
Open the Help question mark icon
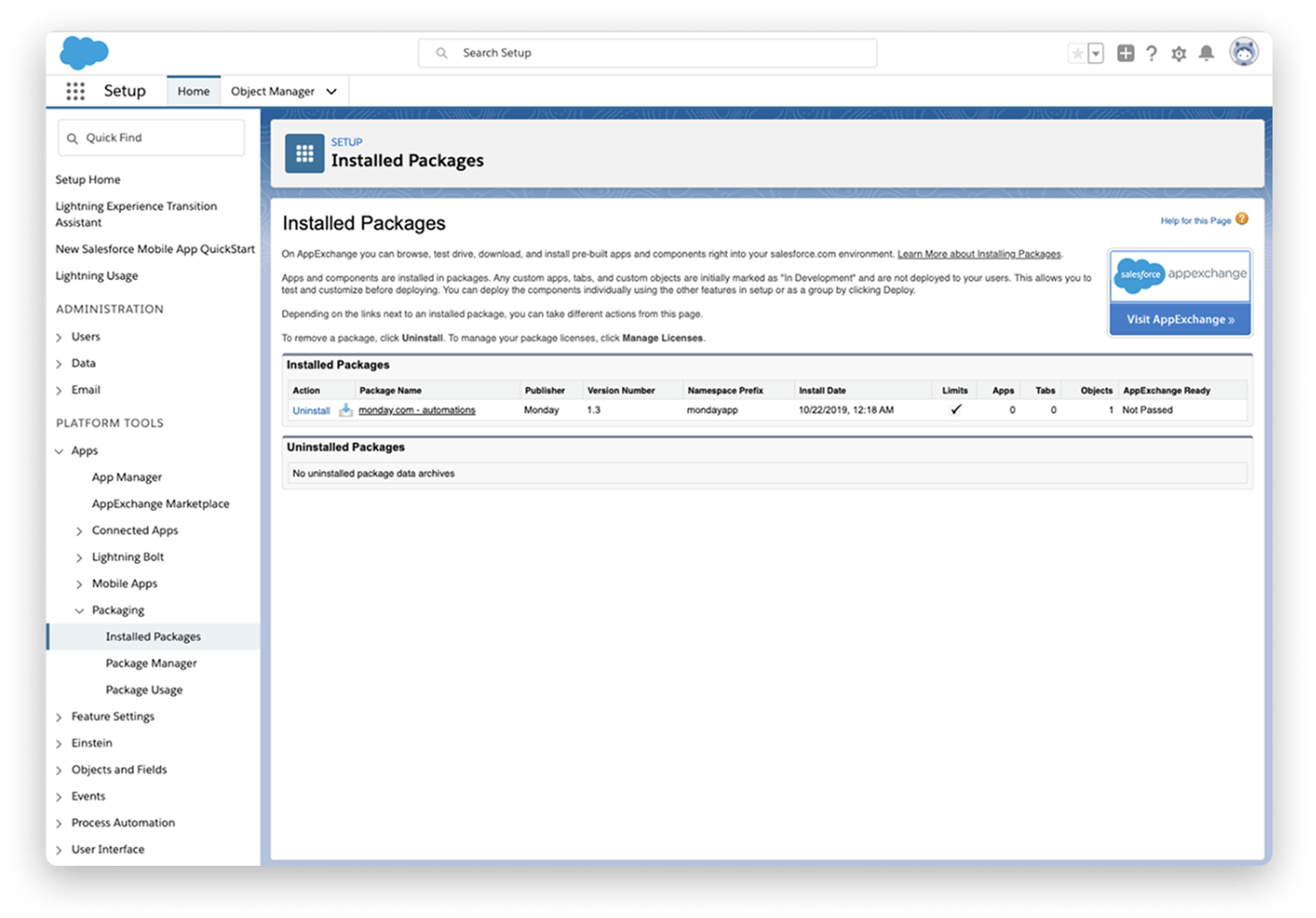point(1152,53)
